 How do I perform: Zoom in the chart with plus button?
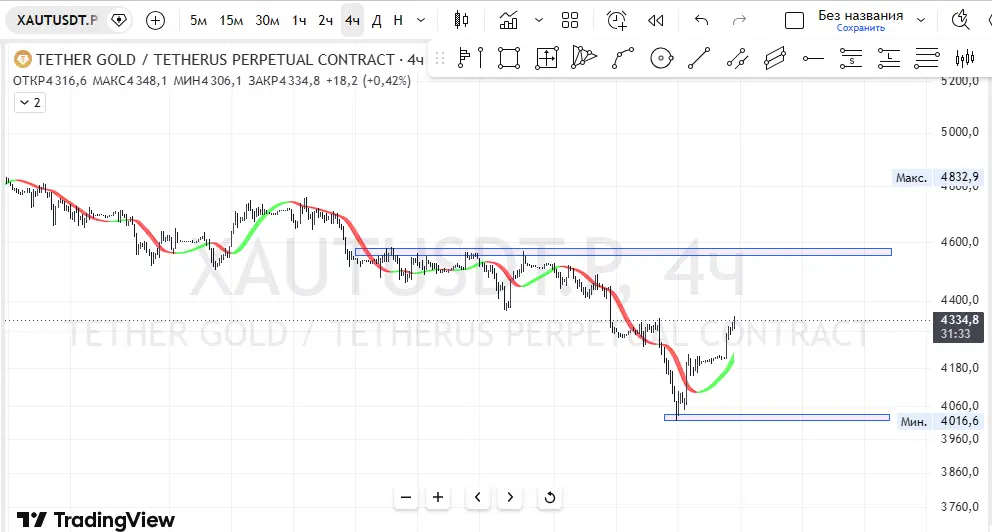(x=438, y=497)
